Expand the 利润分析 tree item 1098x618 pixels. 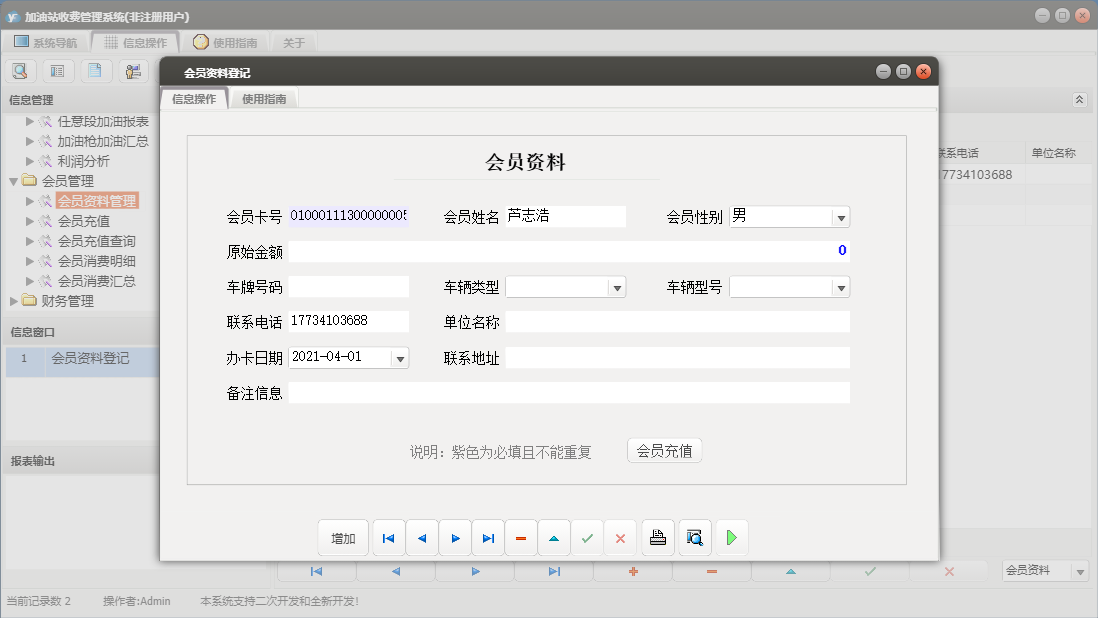30,160
